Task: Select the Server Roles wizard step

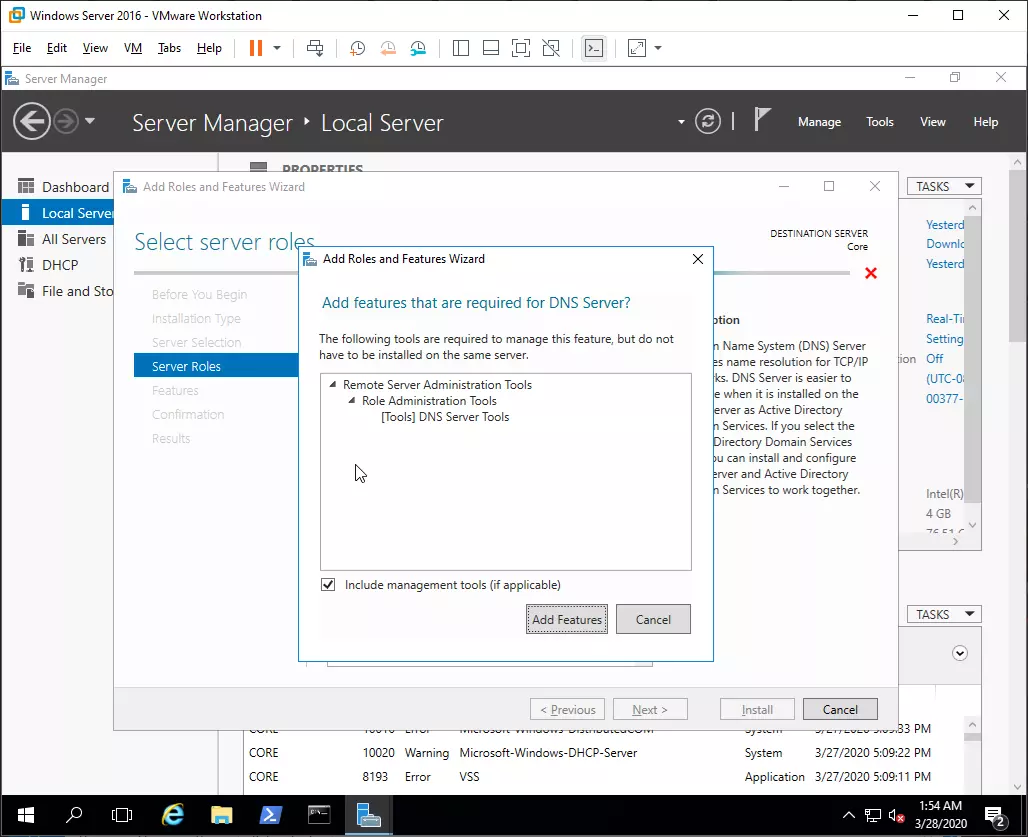Action: pyautogui.click(x=216, y=366)
